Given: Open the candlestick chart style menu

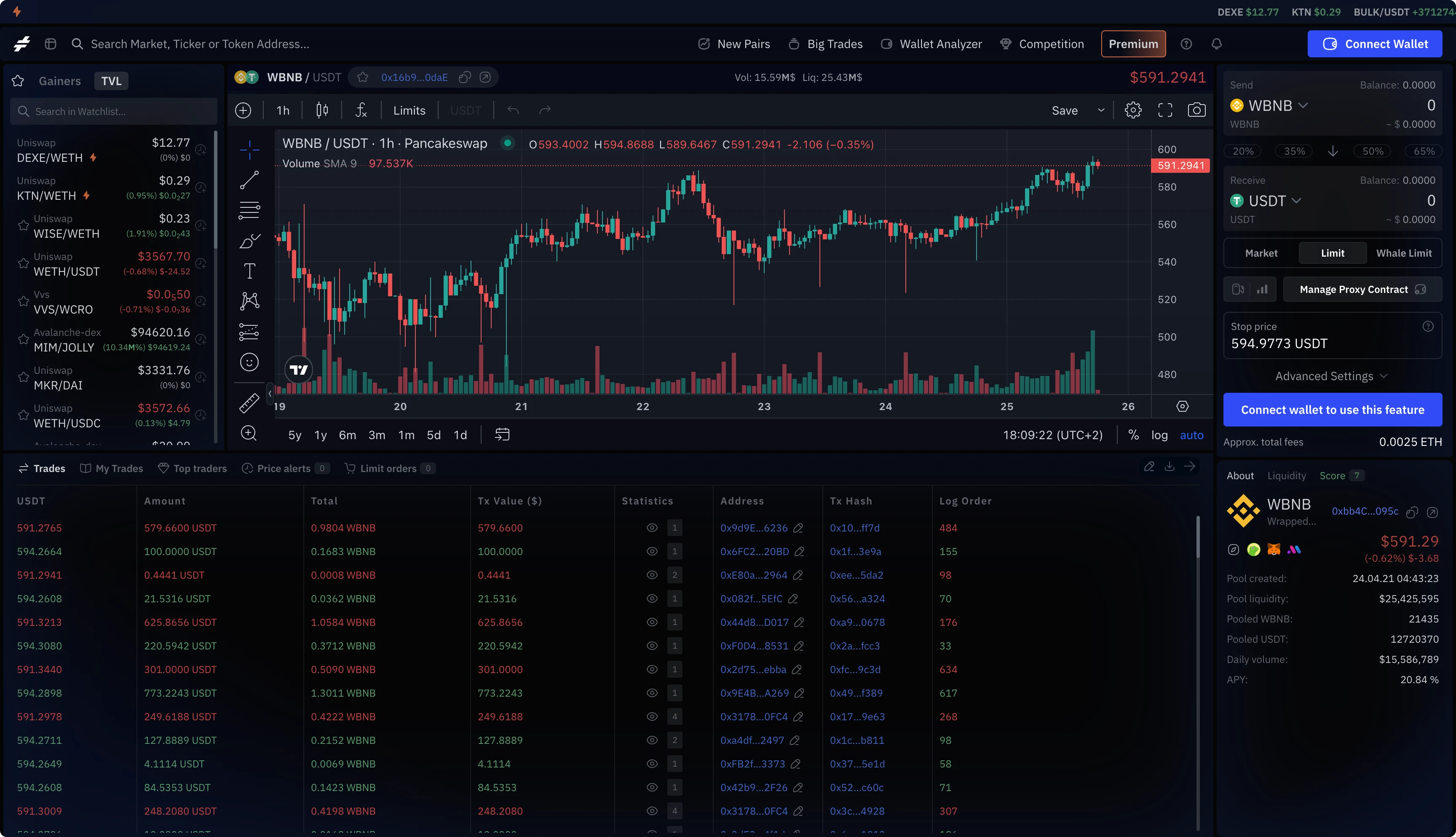Looking at the screenshot, I should (322, 110).
